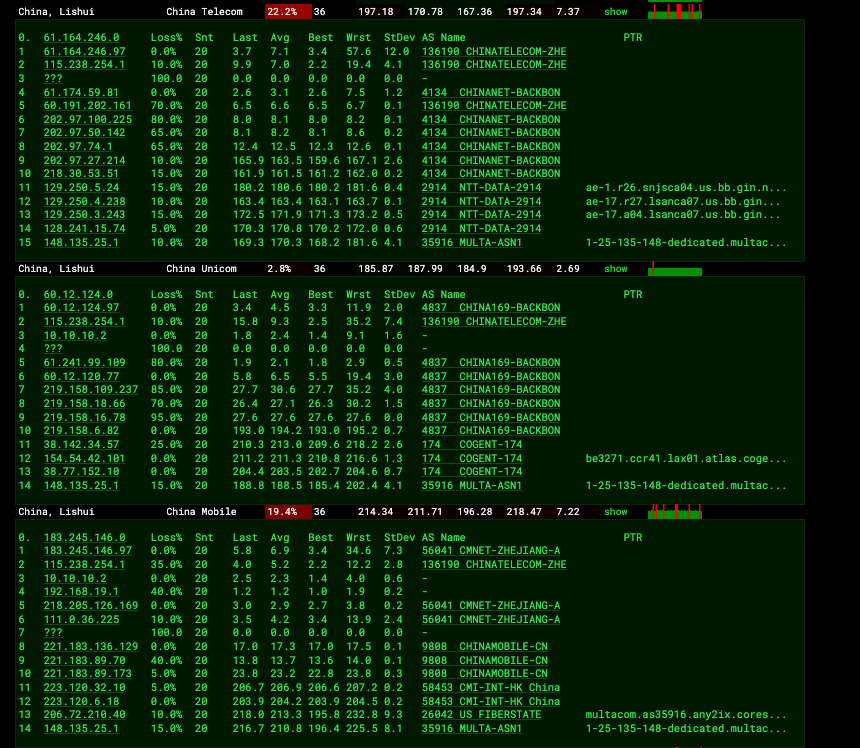Open IP address 221.183.136.129
Screen dimensions: 860x748
[x=91, y=646]
